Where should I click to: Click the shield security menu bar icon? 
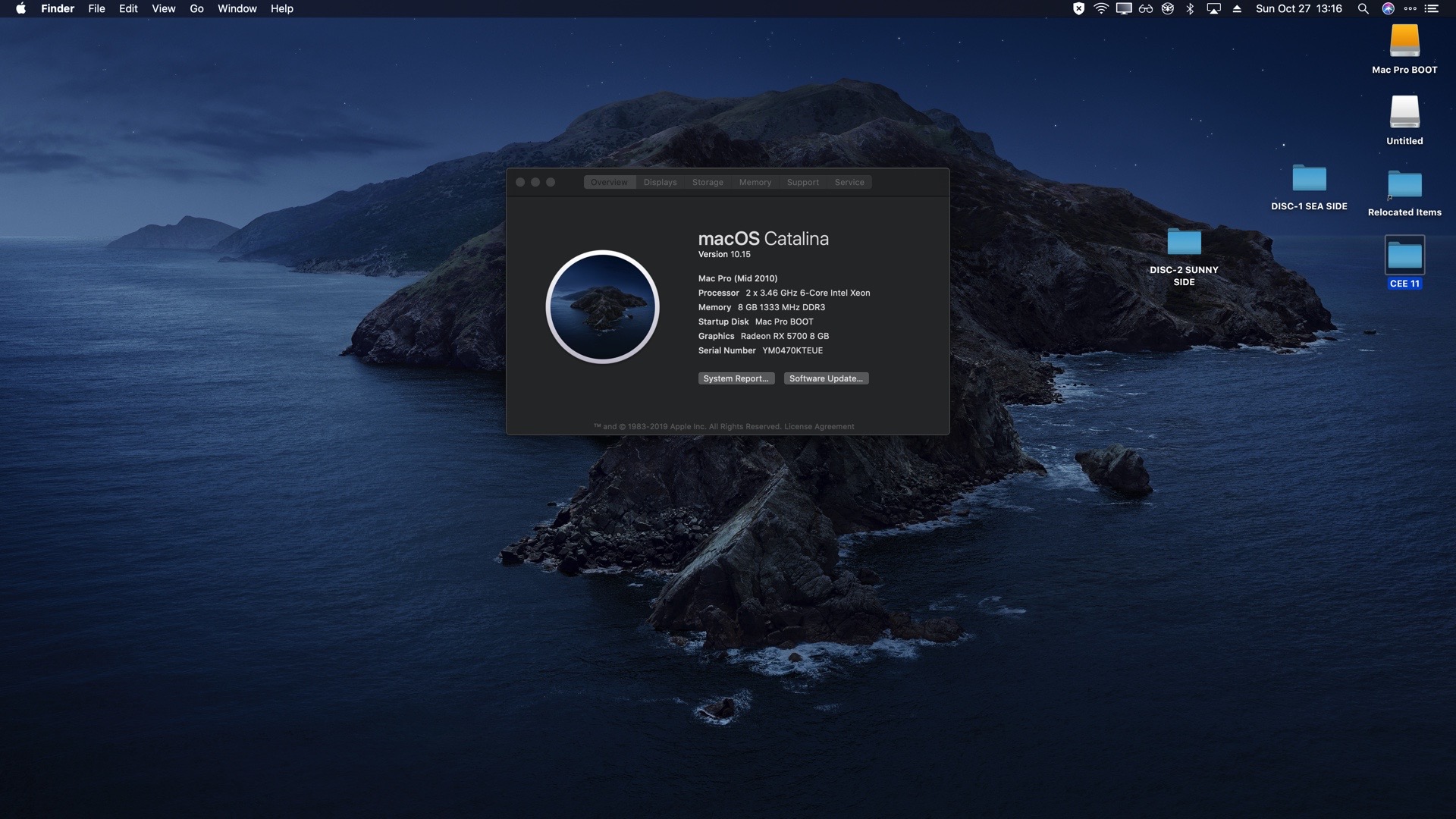point(1078,8)
